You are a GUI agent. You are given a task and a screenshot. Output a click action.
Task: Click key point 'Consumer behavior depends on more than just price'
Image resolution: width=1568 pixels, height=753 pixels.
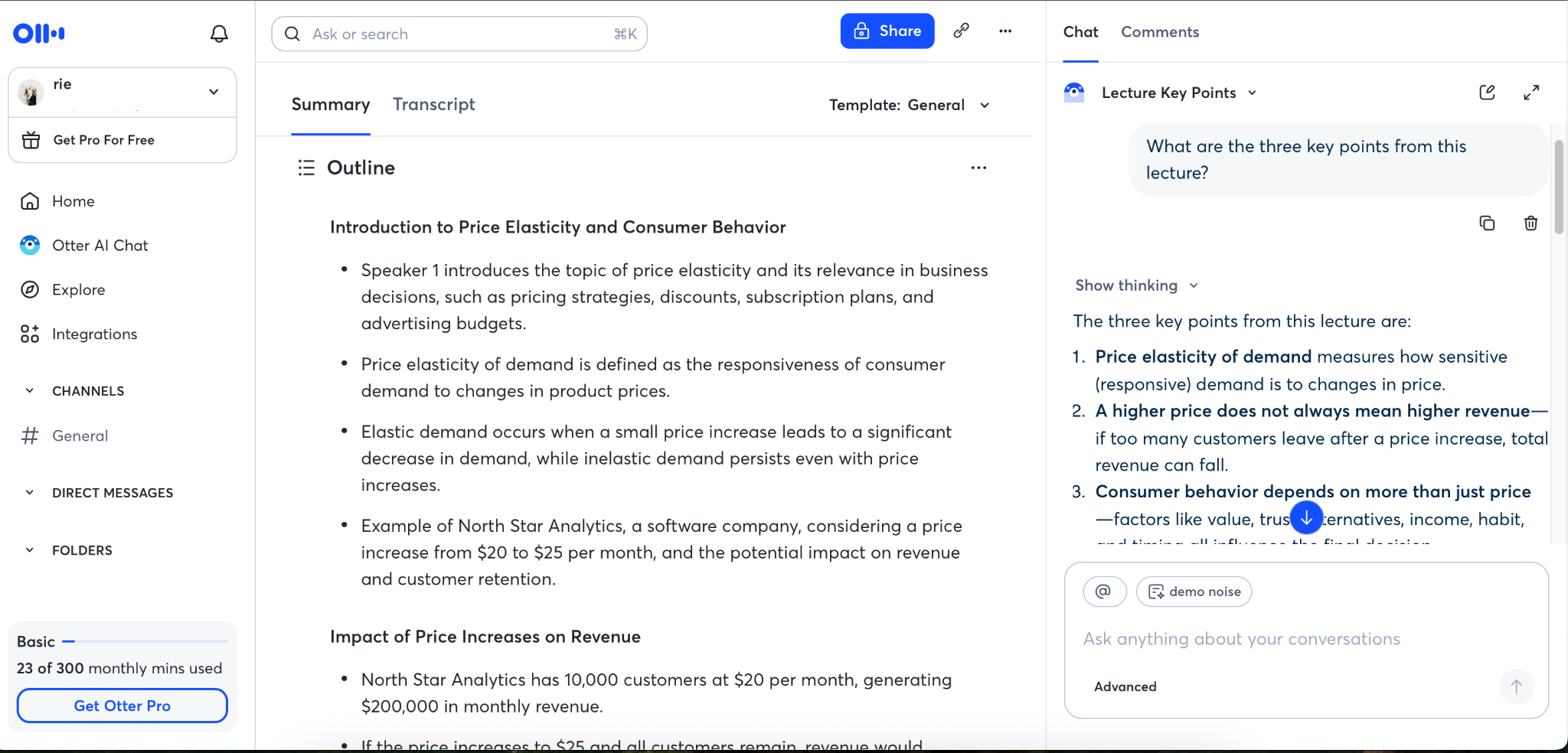tap(1313, 491)
